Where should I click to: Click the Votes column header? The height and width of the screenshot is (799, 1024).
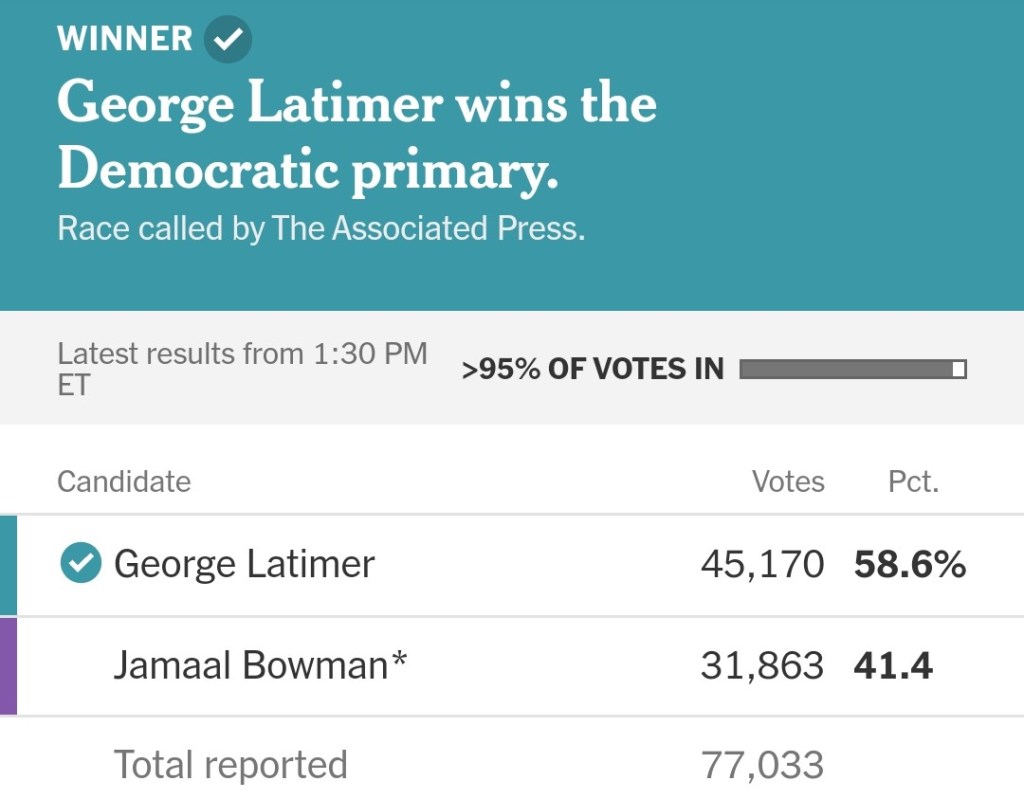pyautogui.click(x=788, y=482)
